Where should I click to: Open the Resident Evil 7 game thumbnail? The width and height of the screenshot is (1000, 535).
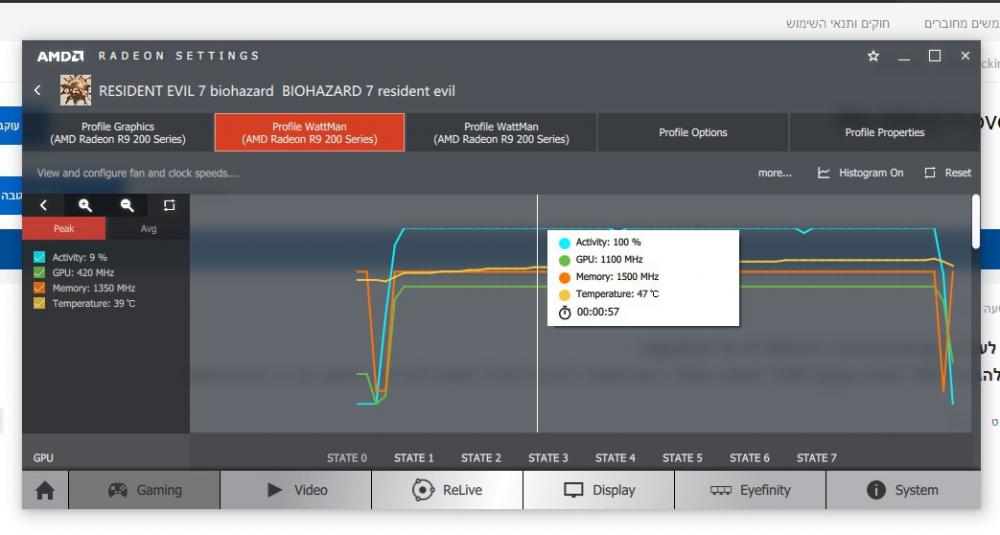point(75,90)
